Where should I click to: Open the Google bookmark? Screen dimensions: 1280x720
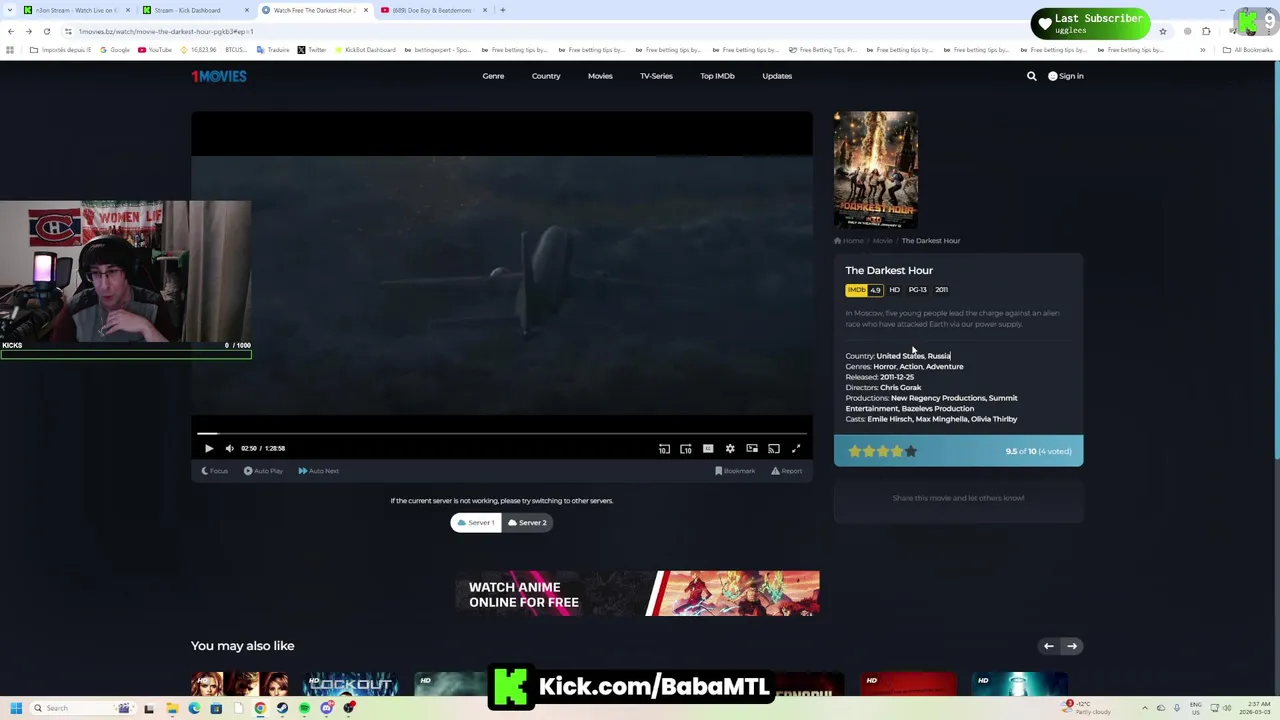(115, 50)
